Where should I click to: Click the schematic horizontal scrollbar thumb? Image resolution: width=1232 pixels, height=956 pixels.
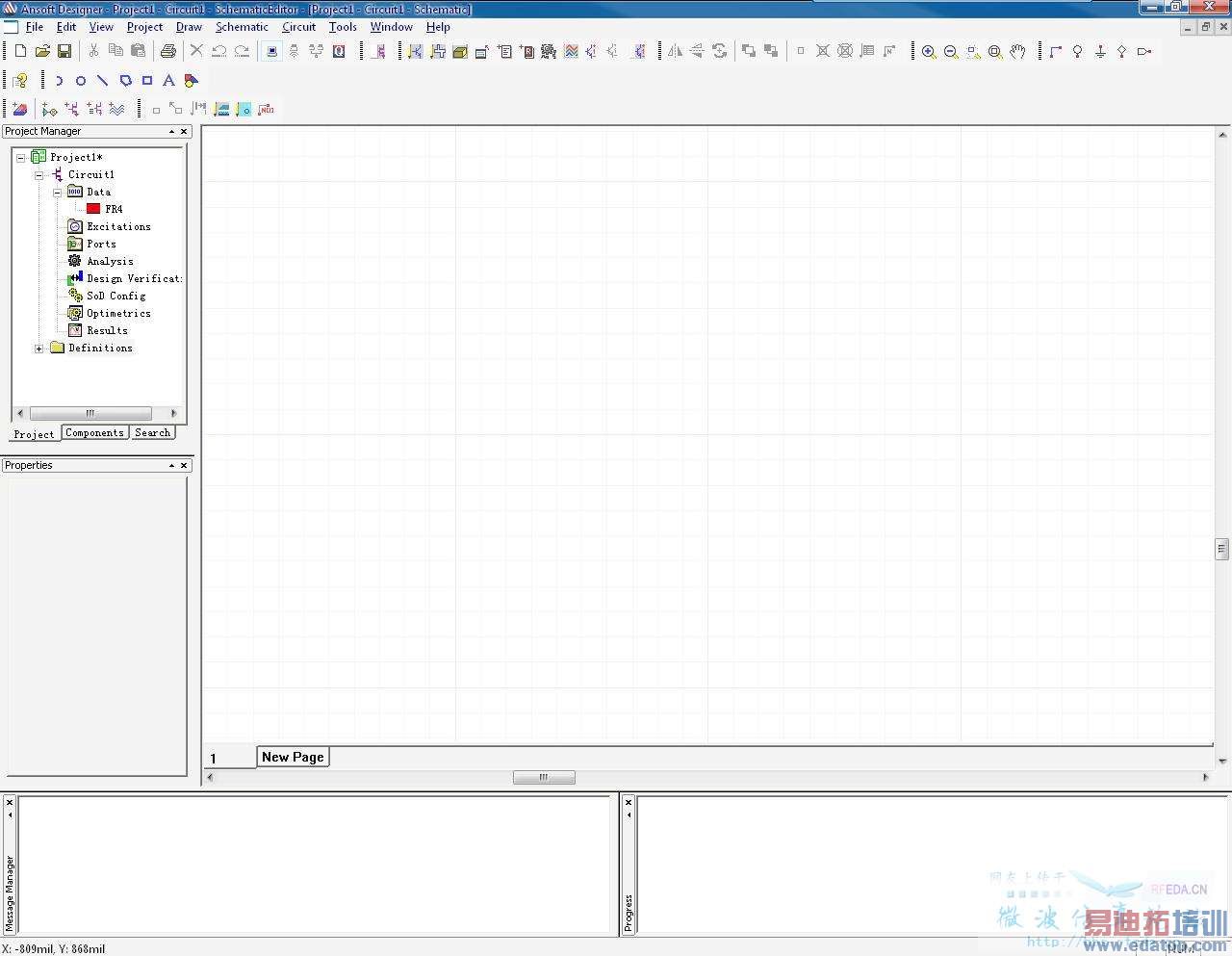(x=544, y=778)
